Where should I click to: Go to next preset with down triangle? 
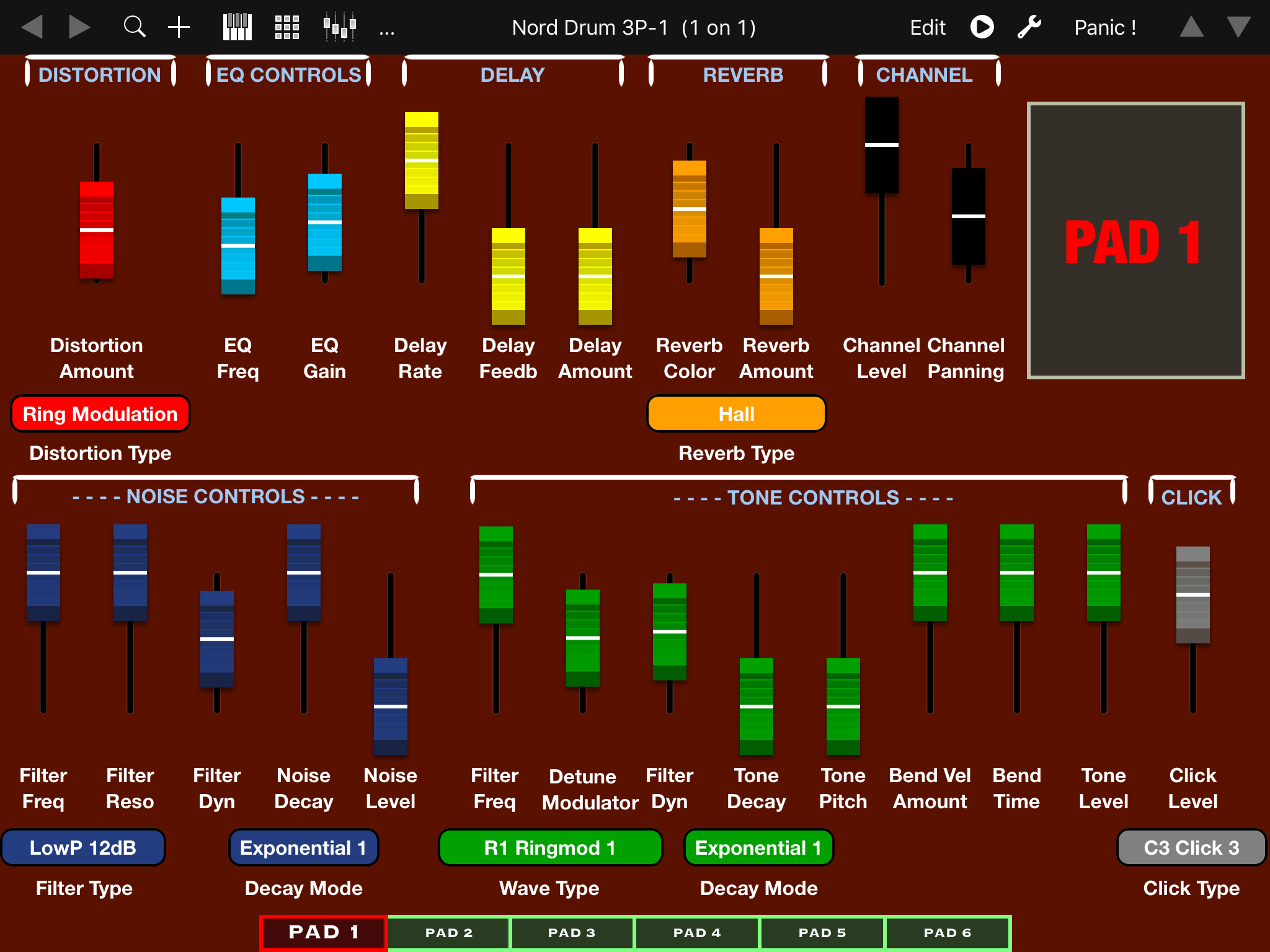(1238, 27)
